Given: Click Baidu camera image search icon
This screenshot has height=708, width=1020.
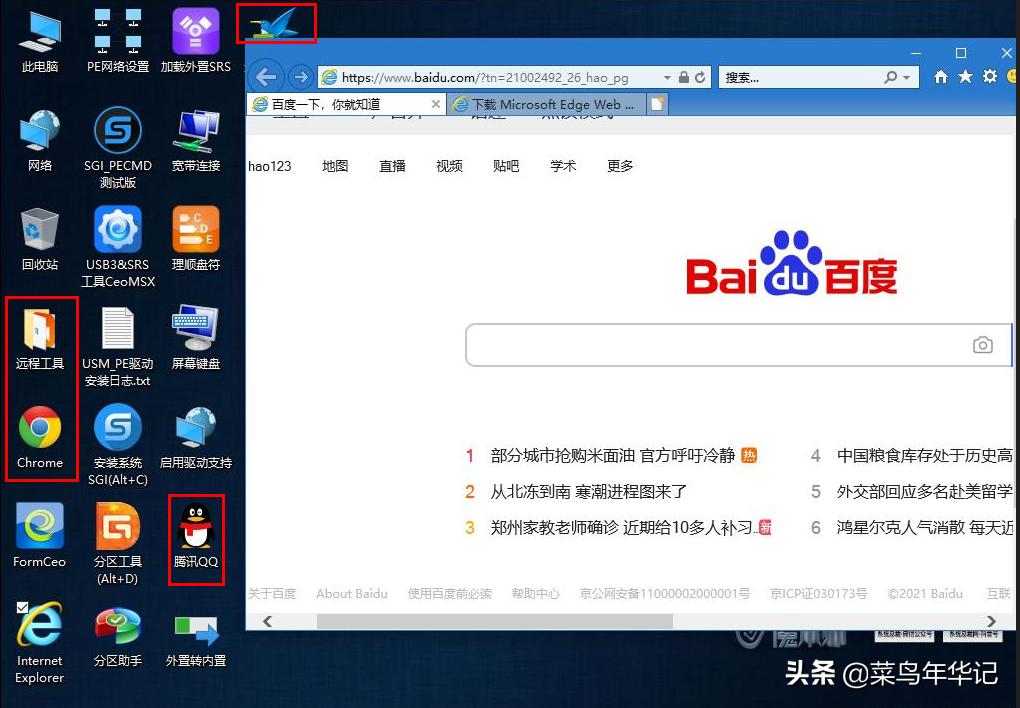Looking at the screenshot, I should 982,345.
